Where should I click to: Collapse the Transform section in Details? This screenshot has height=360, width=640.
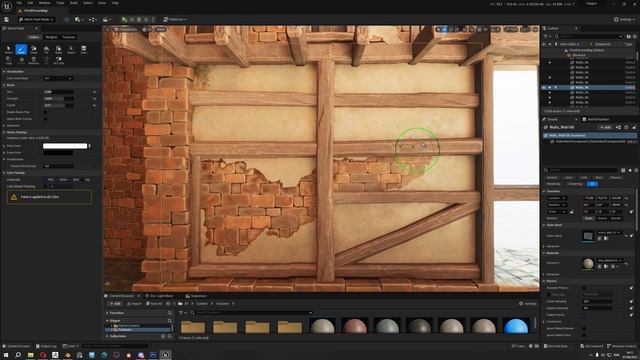click(544, 191)
